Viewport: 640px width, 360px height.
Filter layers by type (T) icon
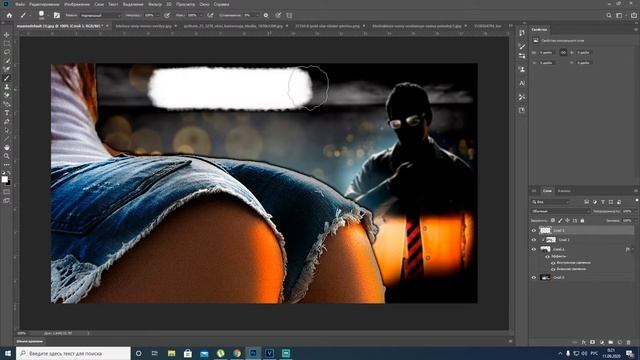(x=603, y=202)
